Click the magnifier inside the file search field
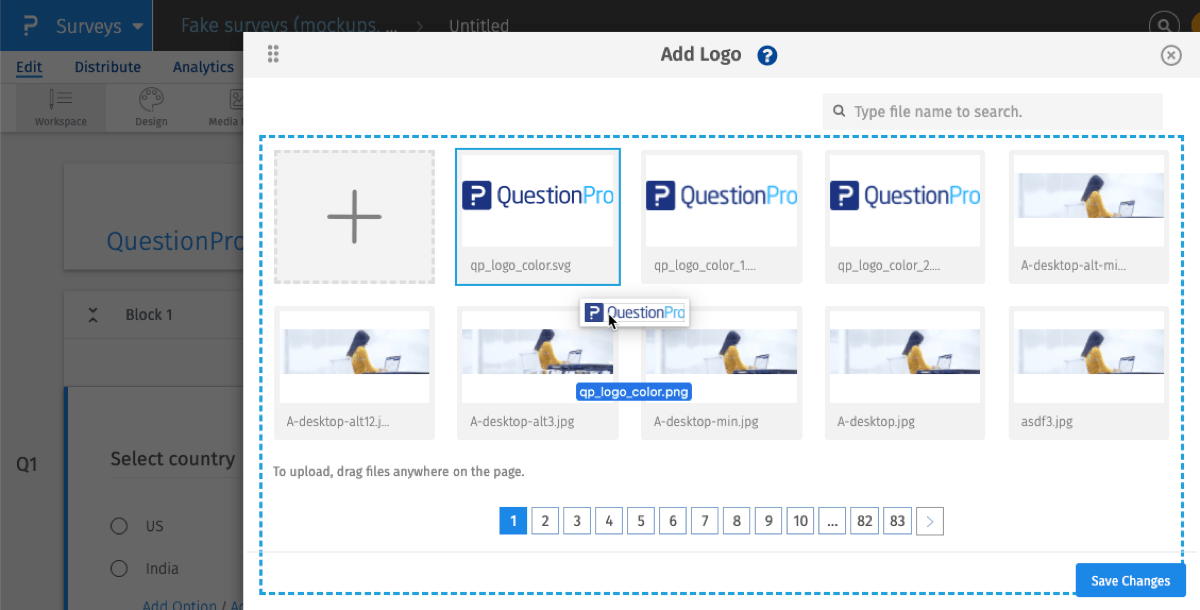This screenshot has height=610, width=1200. (x=839, y=111)
